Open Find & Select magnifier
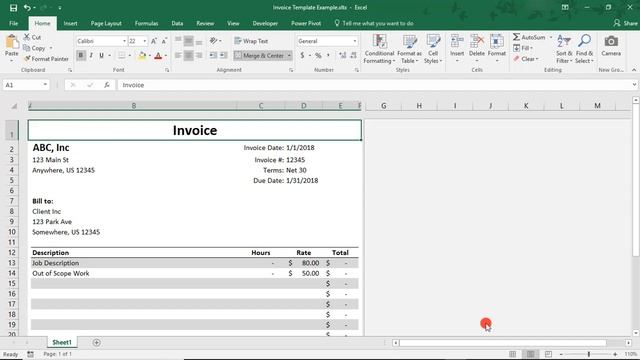 (x=584, y=49)
